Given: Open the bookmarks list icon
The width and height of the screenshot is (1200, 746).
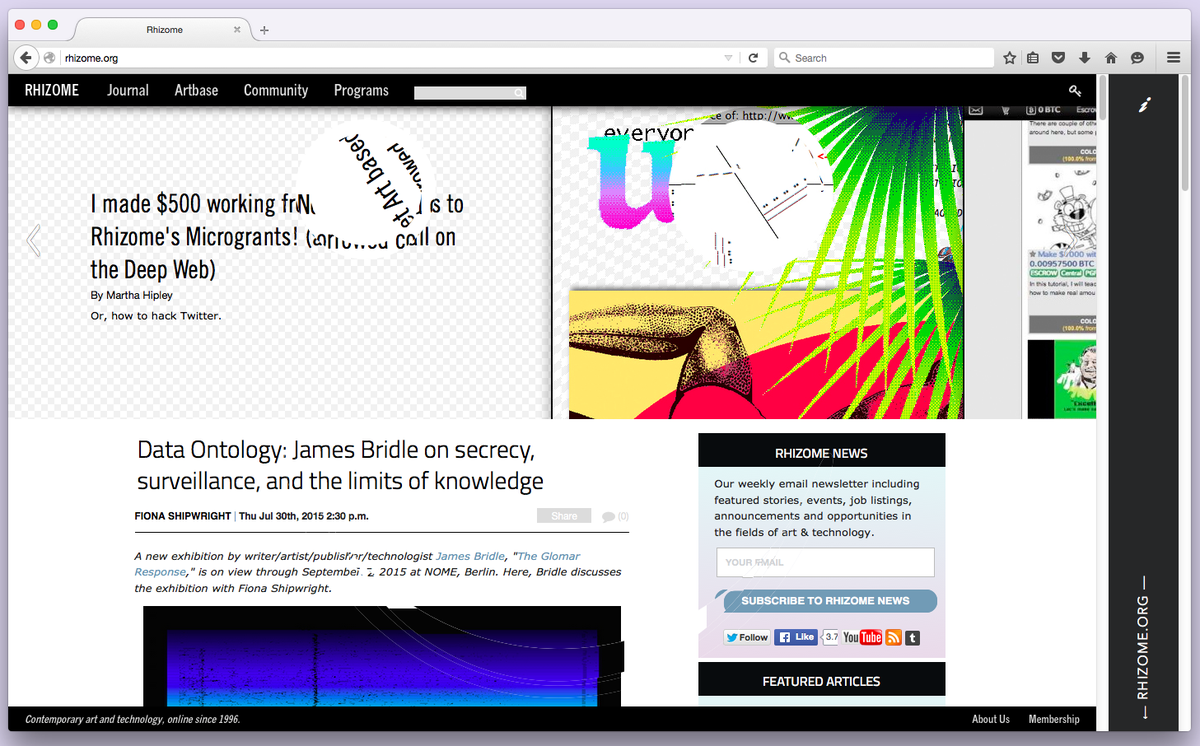Looking at the screenshot, I should (x=1034, y=58).
